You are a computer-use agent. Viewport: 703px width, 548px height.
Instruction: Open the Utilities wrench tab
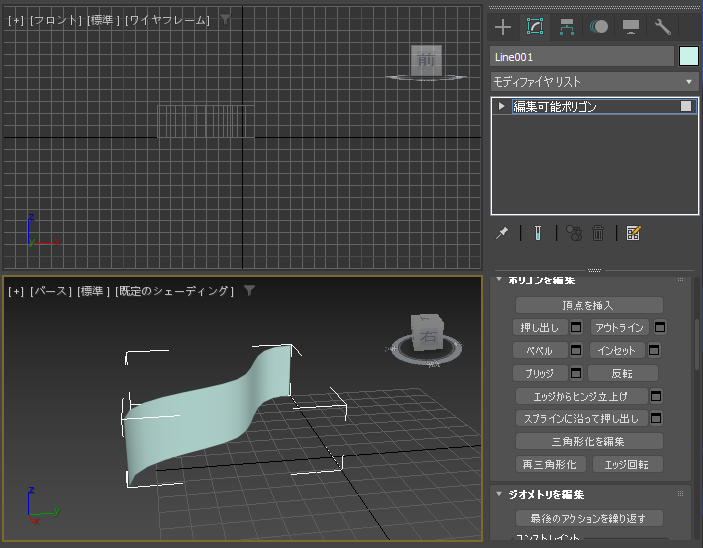663,27
